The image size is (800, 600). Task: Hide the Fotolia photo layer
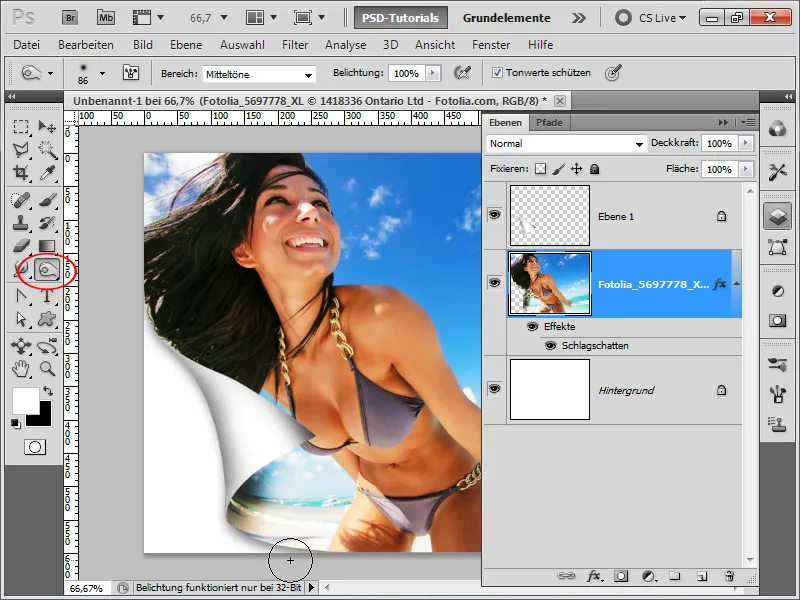pos(494,283)
